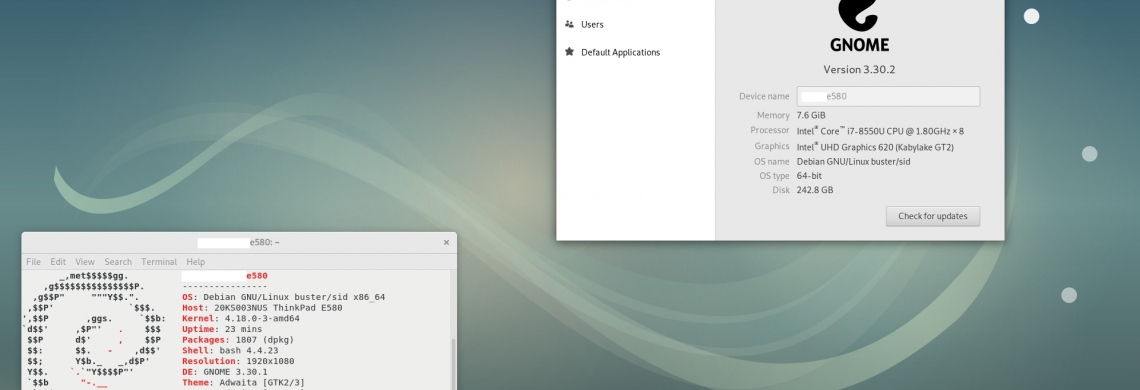
Task: Open the terminal File menu
Action: [33, 262]
